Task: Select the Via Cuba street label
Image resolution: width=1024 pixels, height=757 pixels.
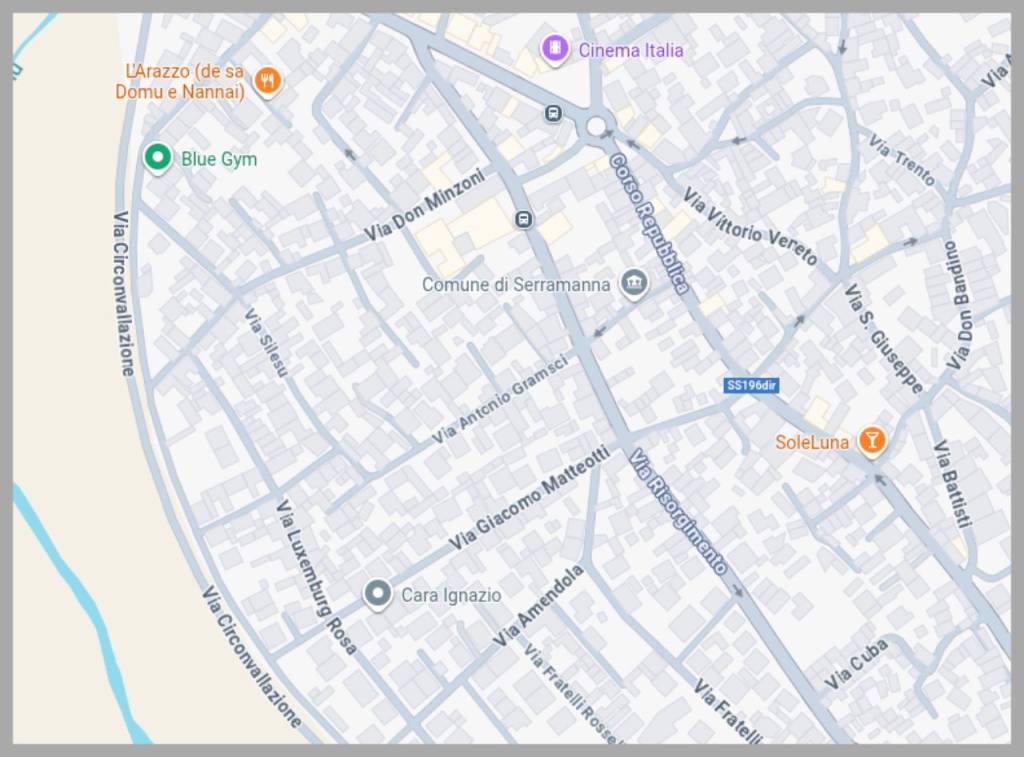Action: click(857, 666)
